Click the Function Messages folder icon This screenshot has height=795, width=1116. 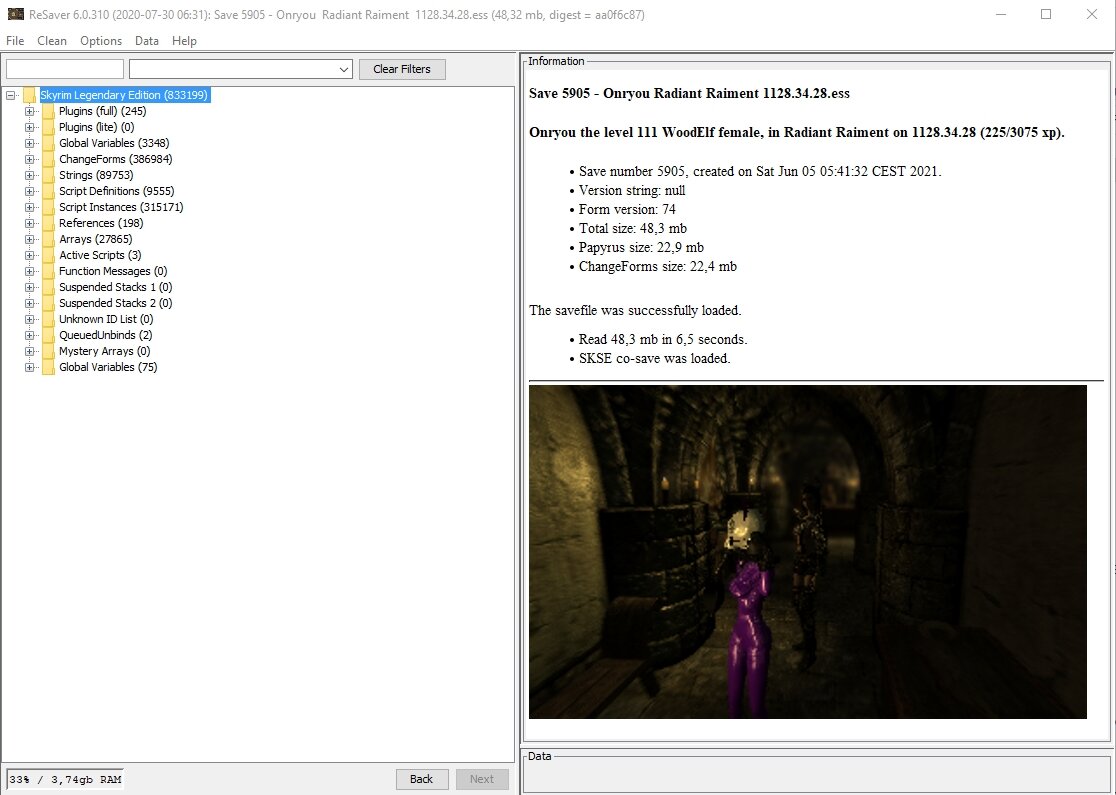(48, 271)
